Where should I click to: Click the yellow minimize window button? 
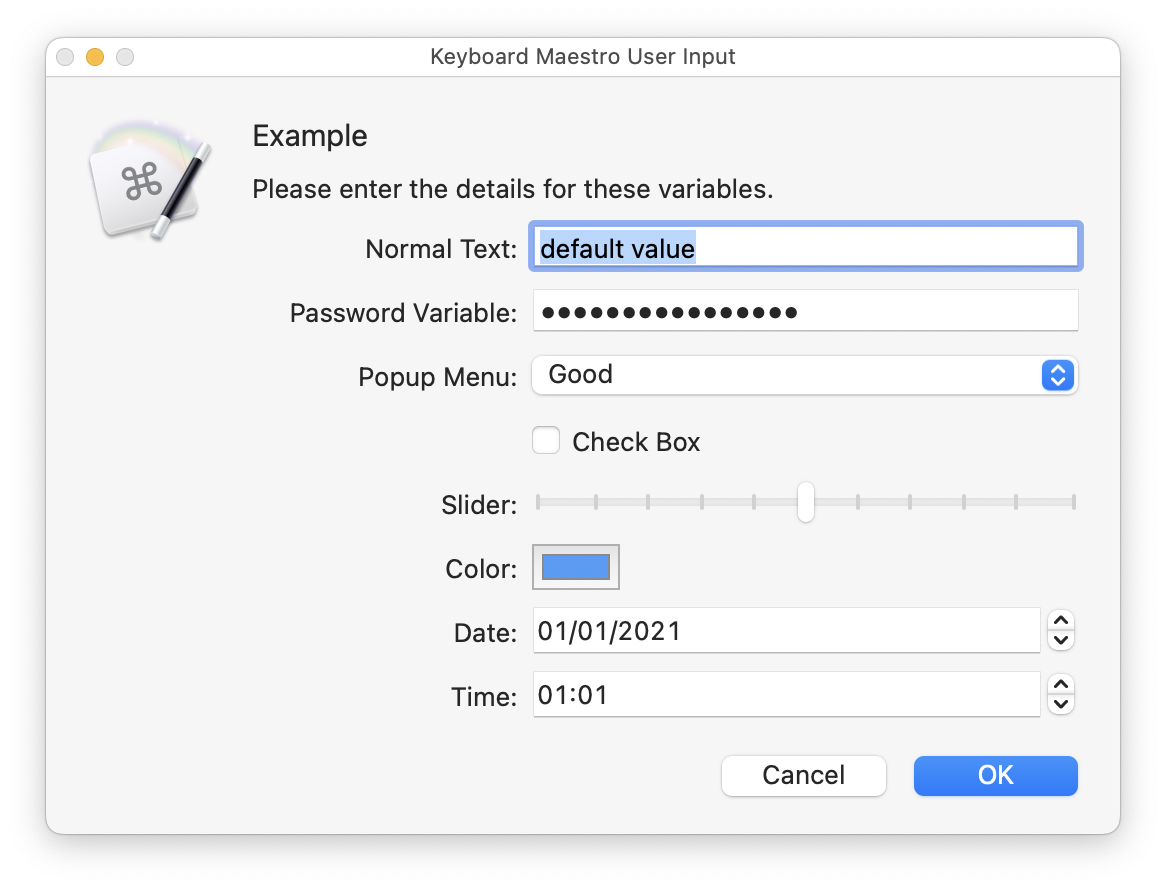(95, 58)
